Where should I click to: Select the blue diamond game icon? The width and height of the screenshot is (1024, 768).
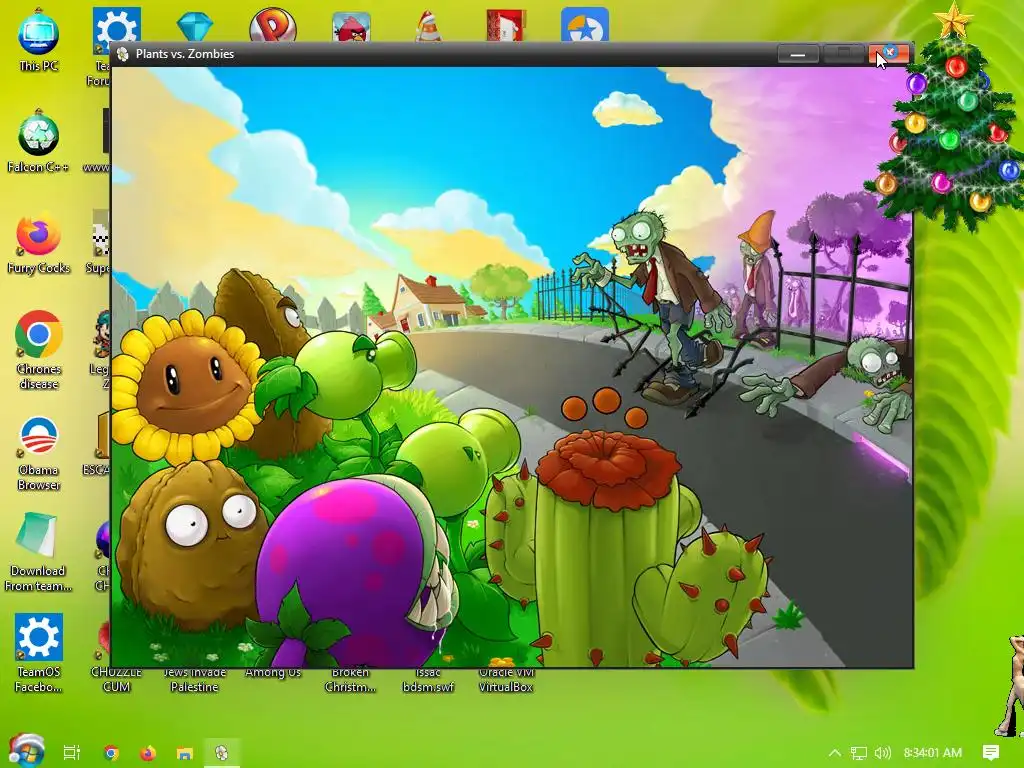(195, 27)
